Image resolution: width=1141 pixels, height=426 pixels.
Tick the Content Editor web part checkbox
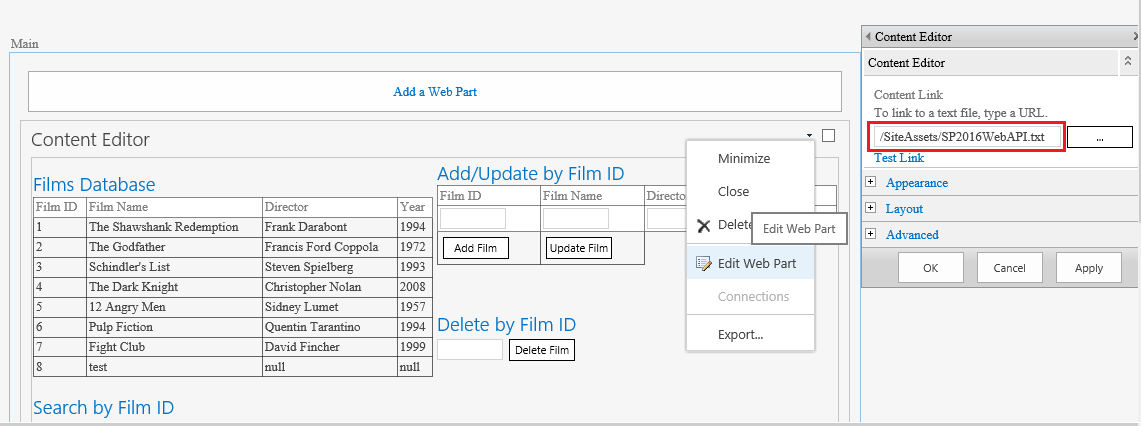click(x=828, y=136)
